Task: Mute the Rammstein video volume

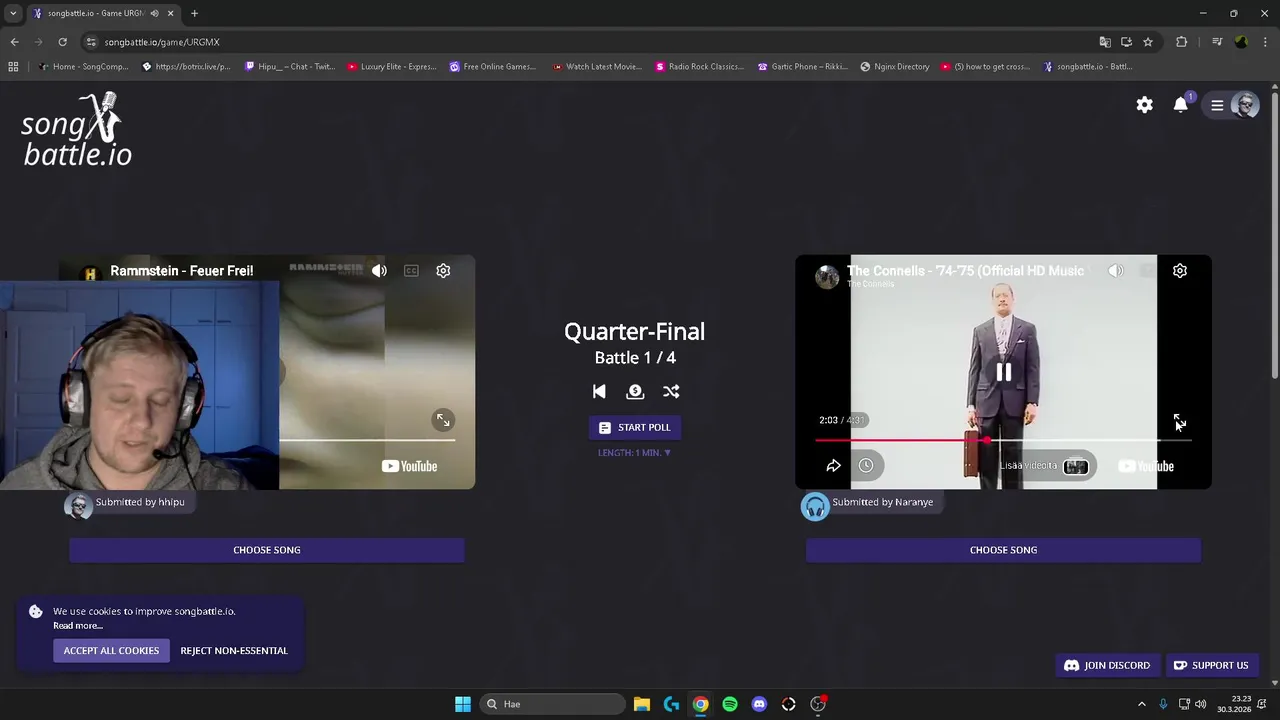Action: point(379,270)
